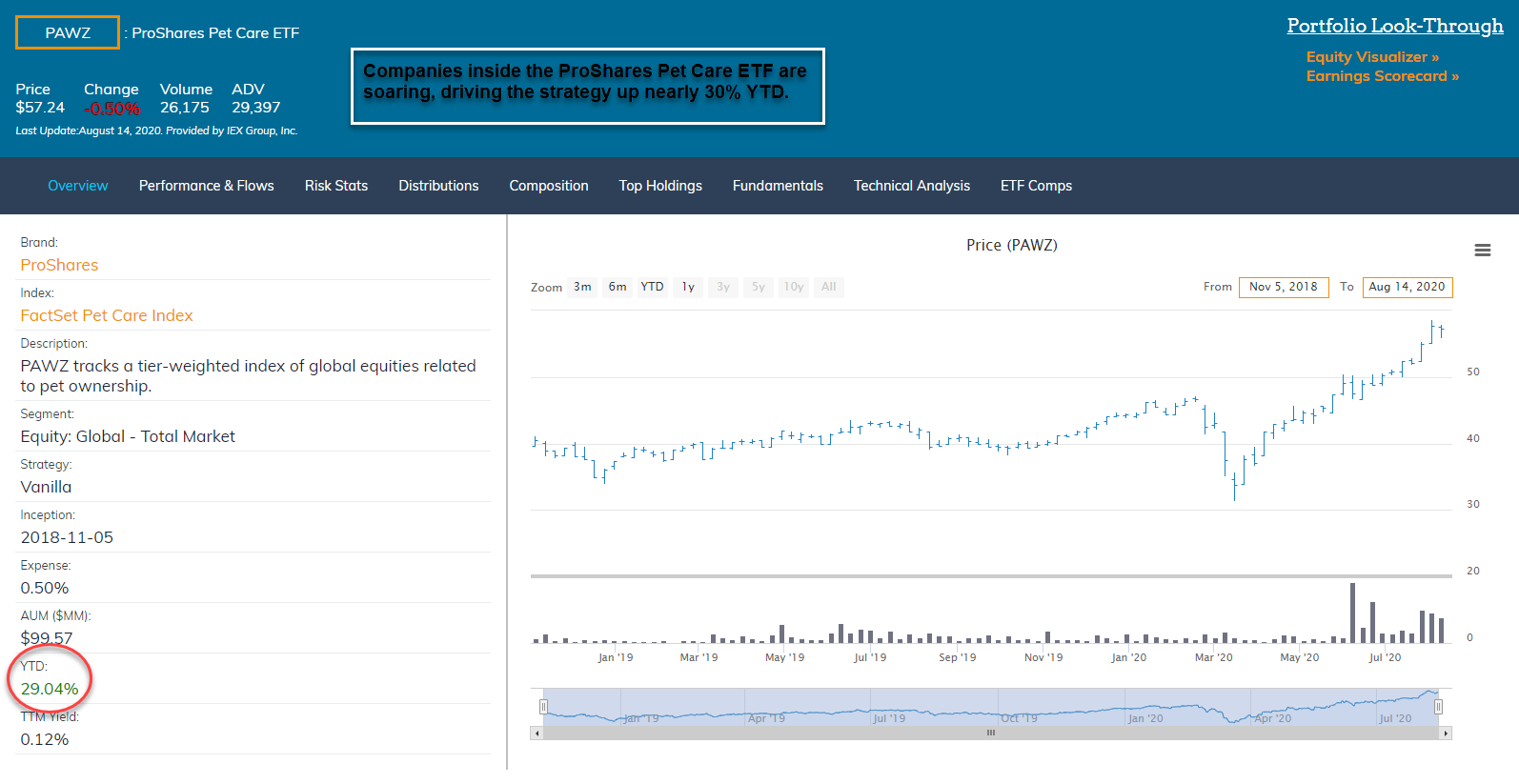Grab the navigator right range handle
This screenshot has height=784, width=1519.
coord(1438,707)
